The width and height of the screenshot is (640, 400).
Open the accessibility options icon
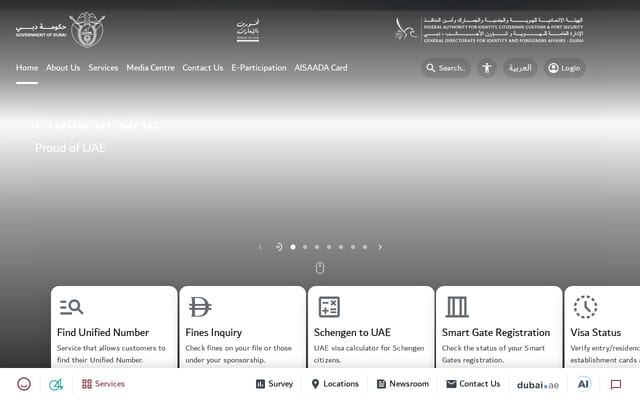[487, 68]
